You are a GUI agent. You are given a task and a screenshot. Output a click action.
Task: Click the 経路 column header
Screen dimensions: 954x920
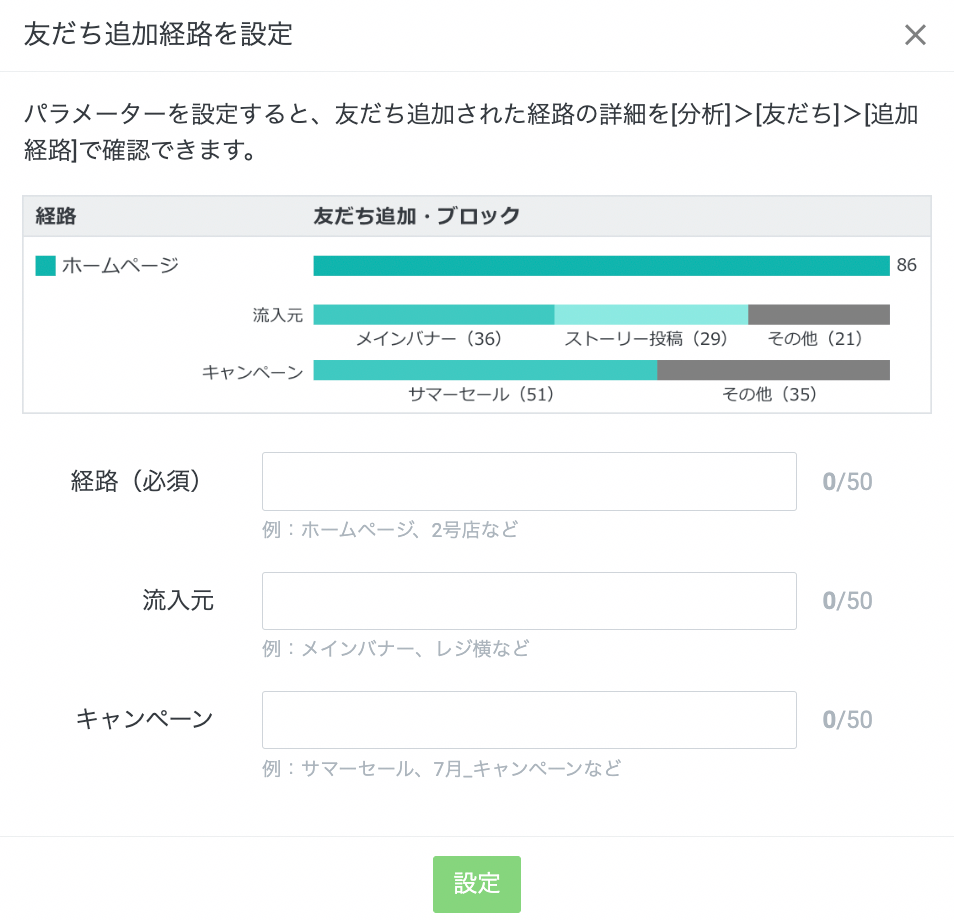pyautogui.click(x=56, y=216)
